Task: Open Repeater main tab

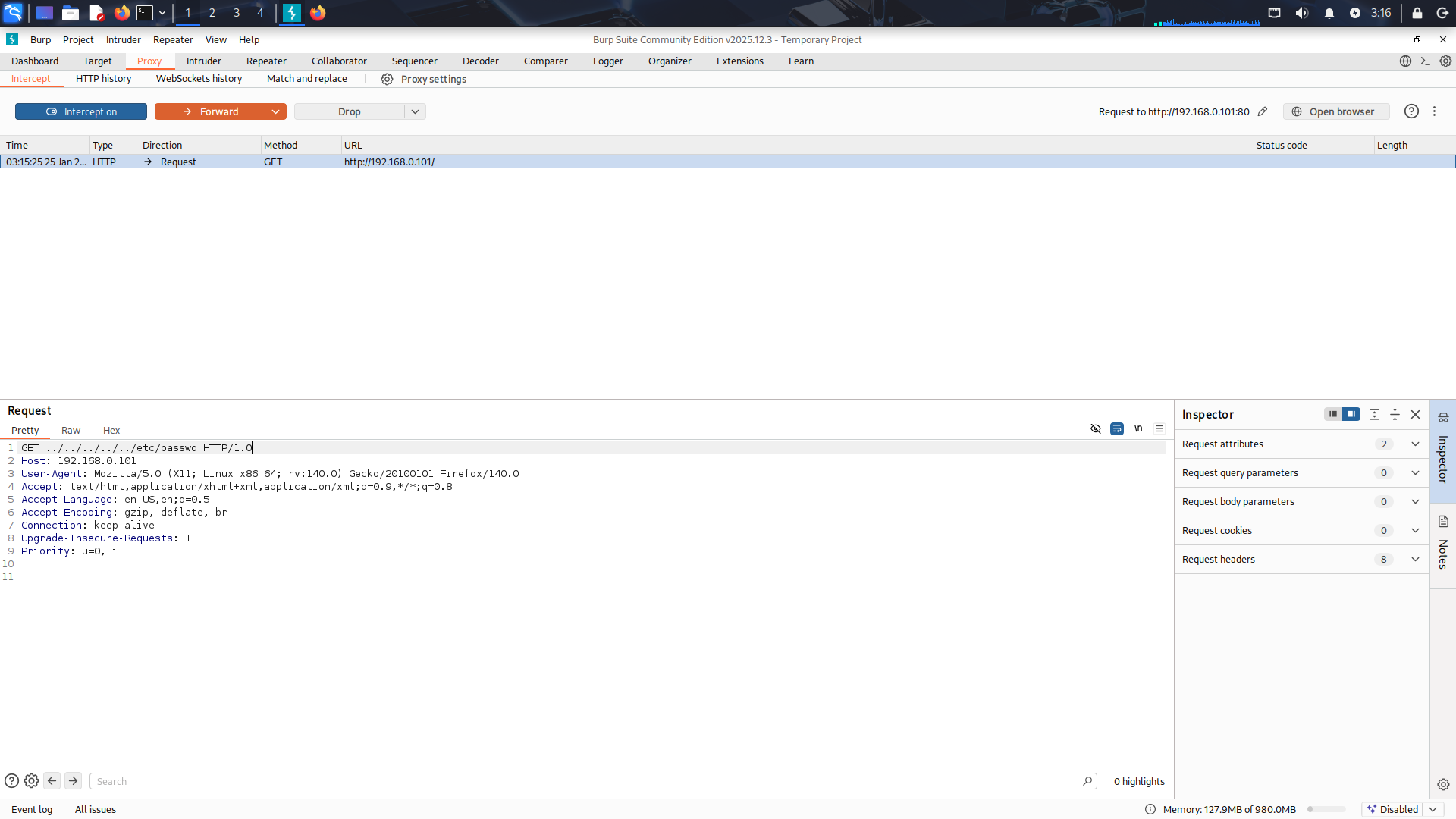Action: [x=266, y=61]
